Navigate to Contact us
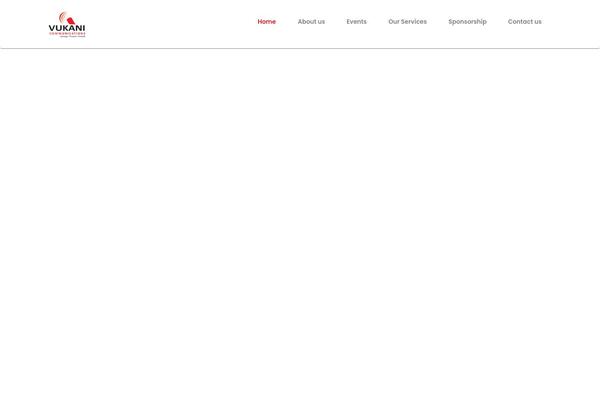This screenshot has height=400, width=600. (524, 22)
